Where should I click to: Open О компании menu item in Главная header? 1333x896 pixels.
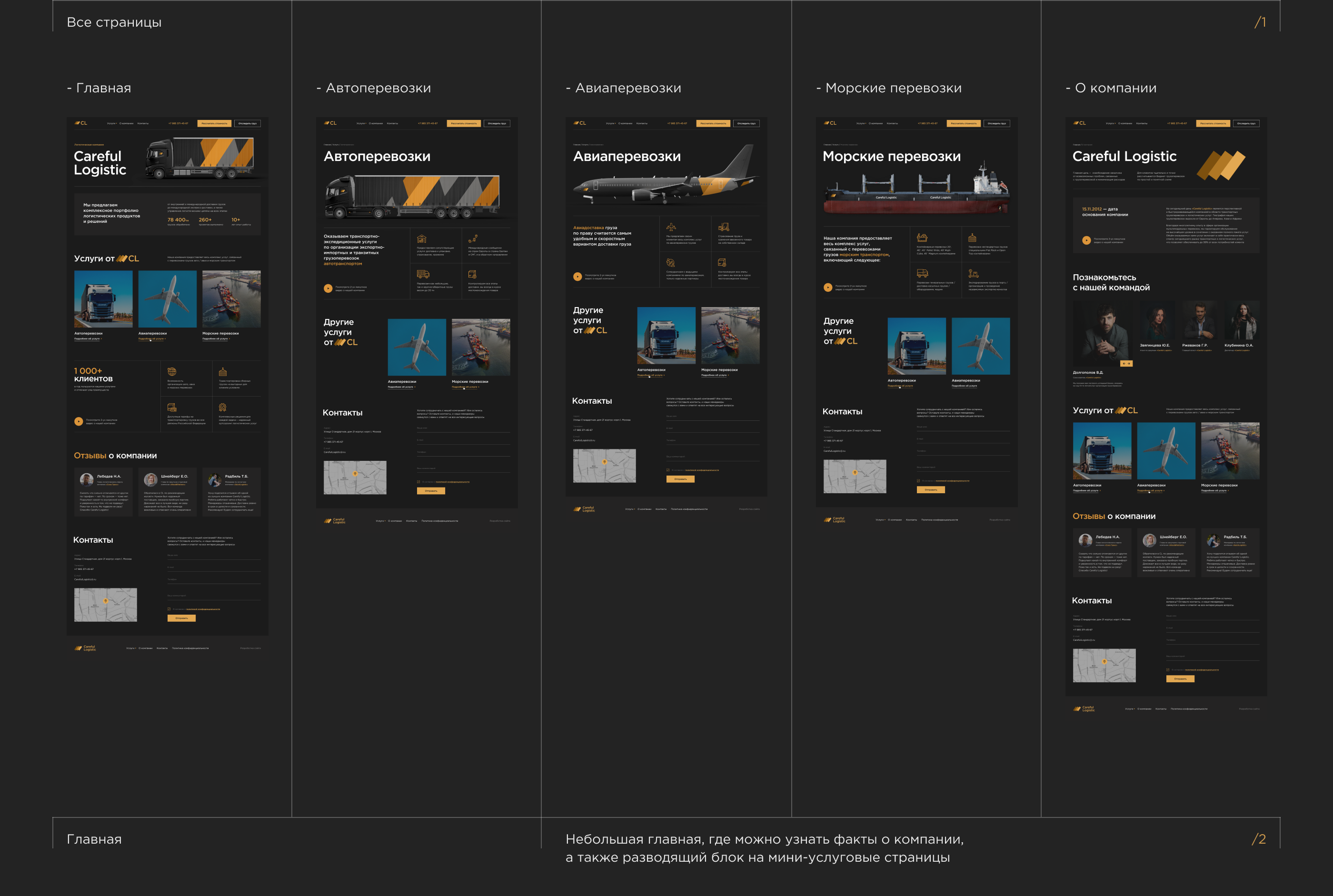(126, 123)
